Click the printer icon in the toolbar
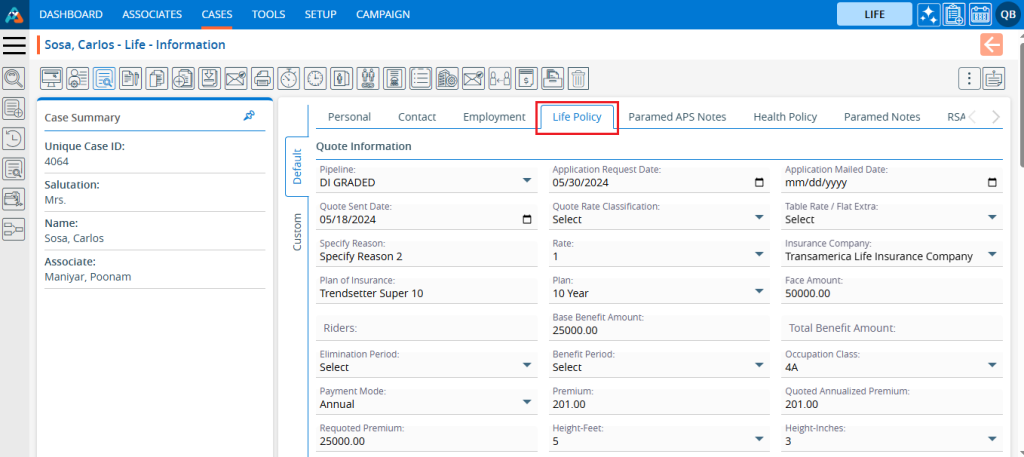 [x=262, y=77]
